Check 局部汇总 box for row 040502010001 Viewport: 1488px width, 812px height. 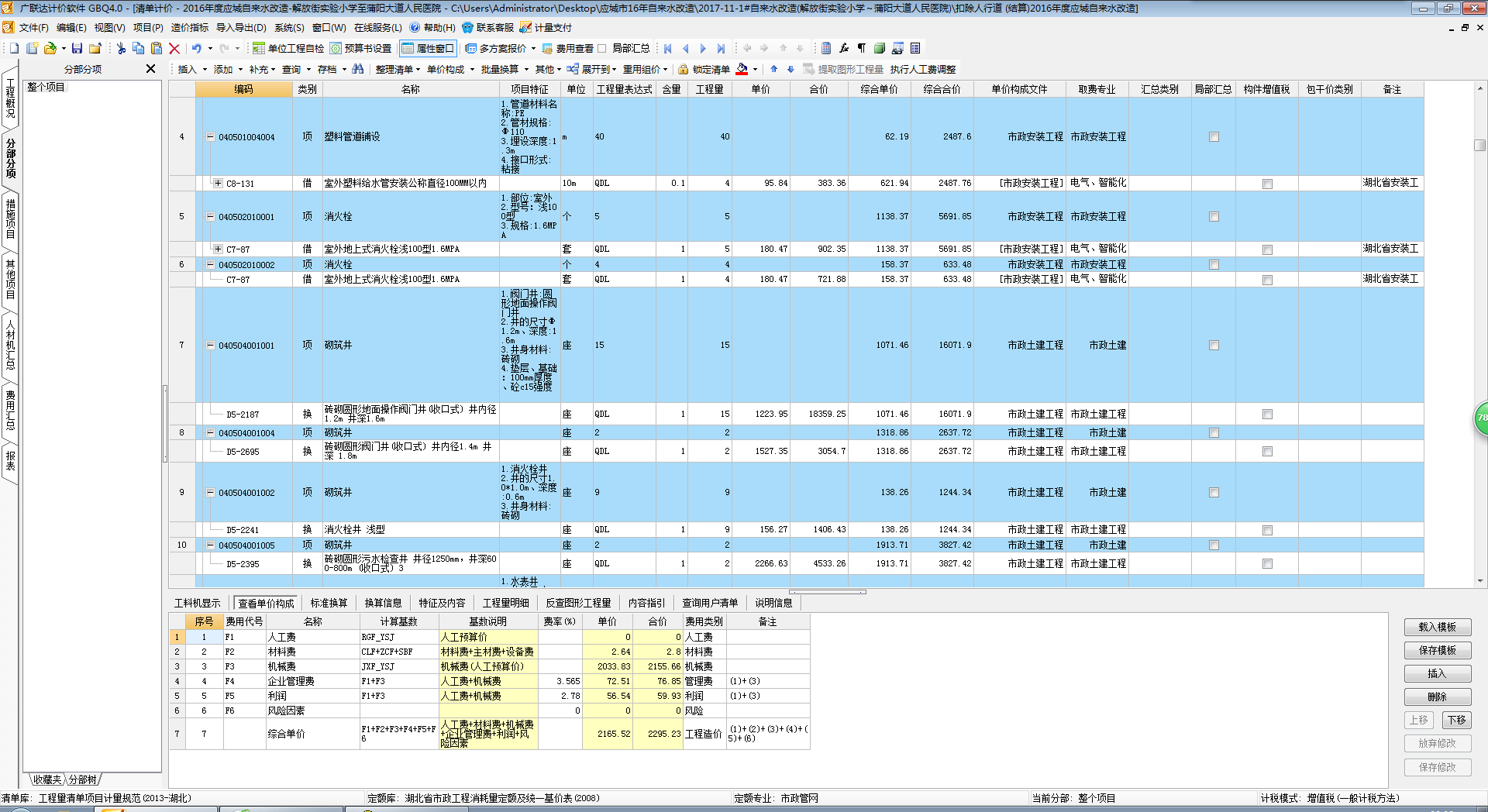[1214, 217]
